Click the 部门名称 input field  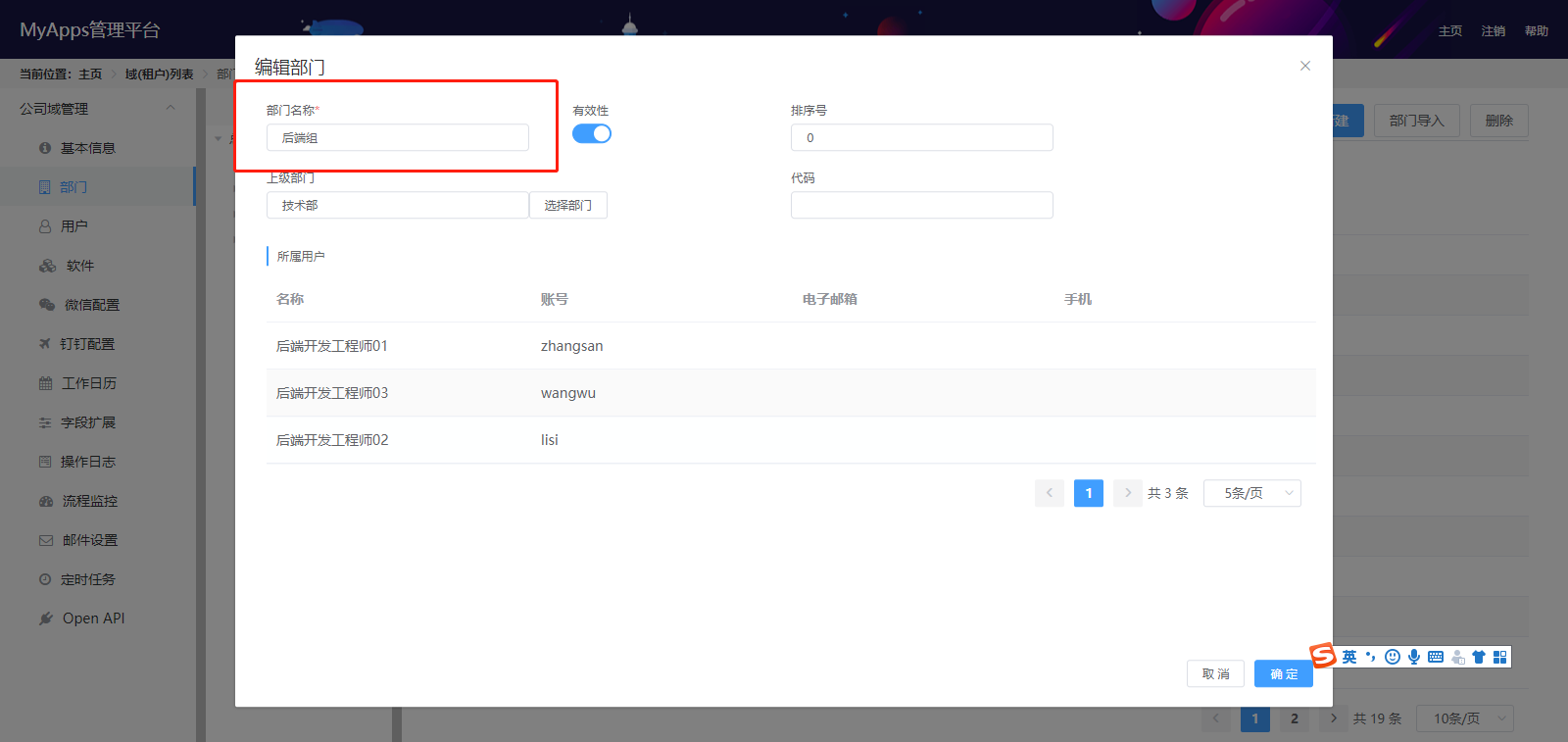398,137
